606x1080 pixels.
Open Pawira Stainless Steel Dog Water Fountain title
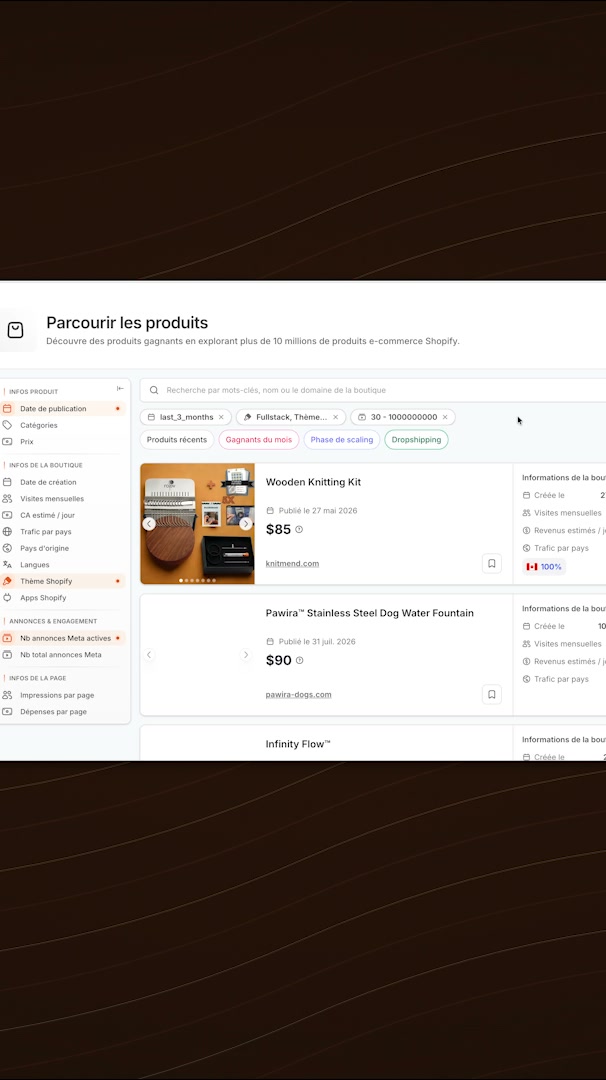pyautogui.click(x=370, y=613)
